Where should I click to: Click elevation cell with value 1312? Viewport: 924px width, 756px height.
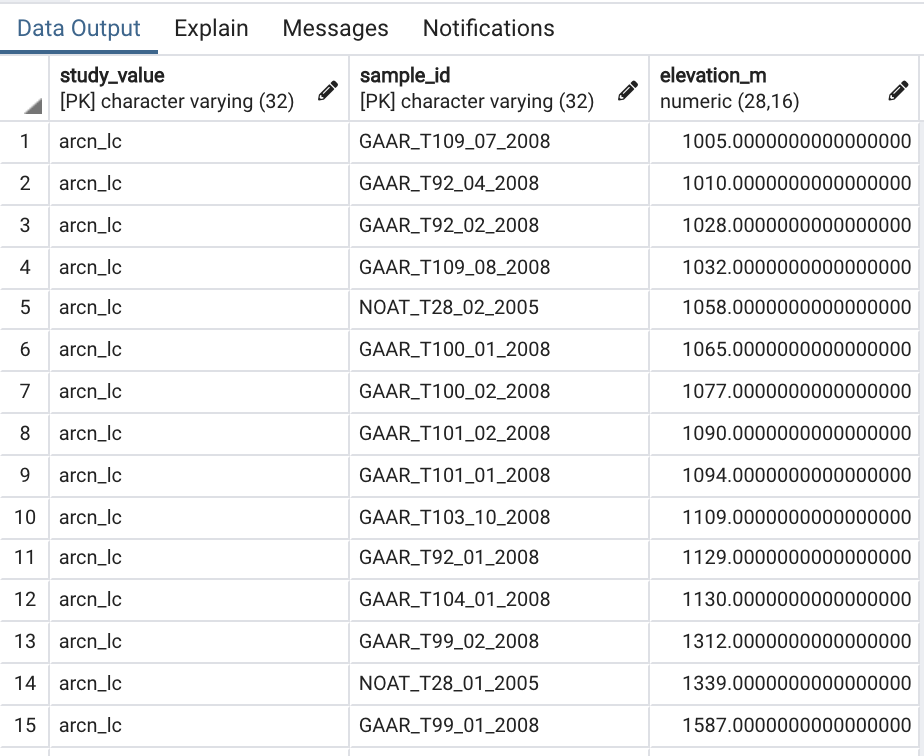pyautogui.click(x=796, y=641)
